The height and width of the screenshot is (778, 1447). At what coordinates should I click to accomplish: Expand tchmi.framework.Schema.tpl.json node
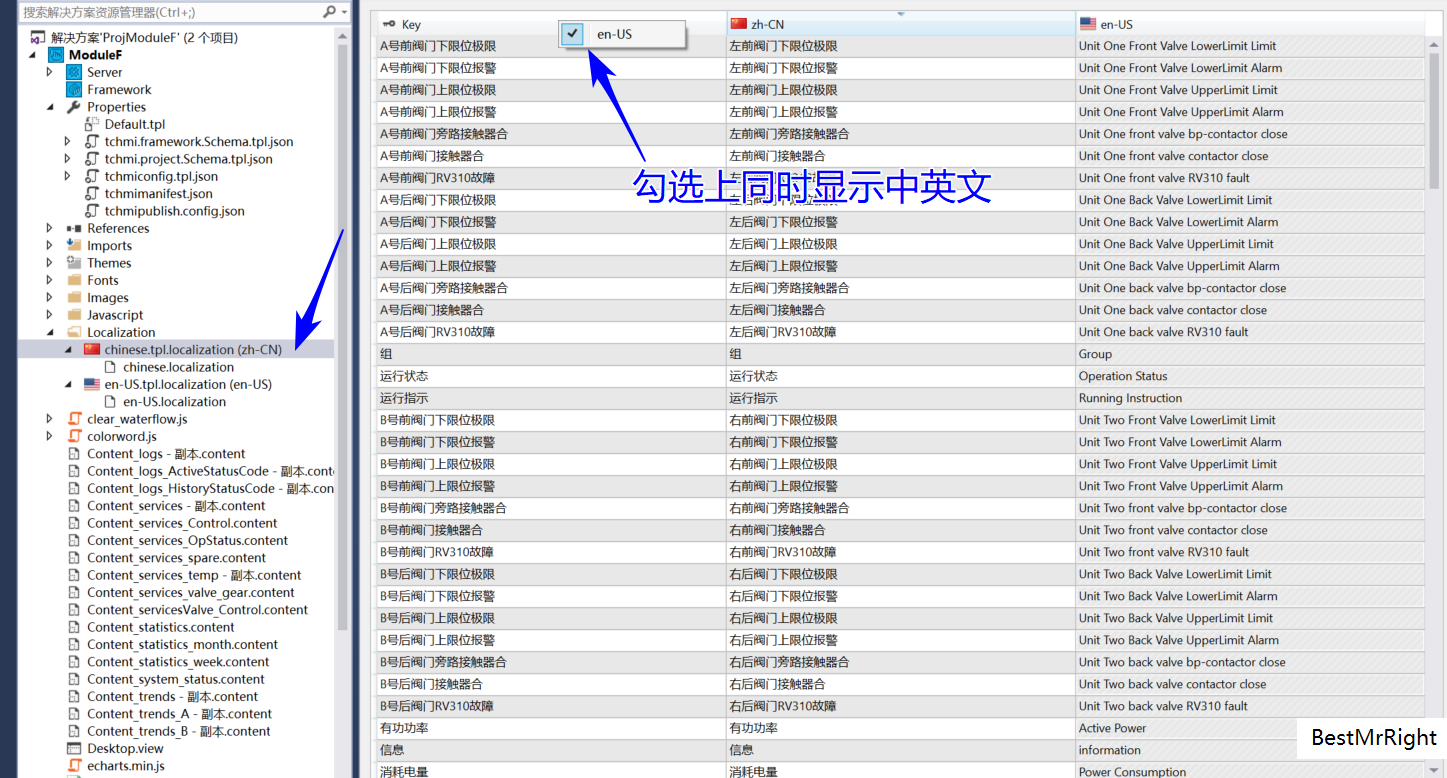pyautogui.click(x=68, y=142)
